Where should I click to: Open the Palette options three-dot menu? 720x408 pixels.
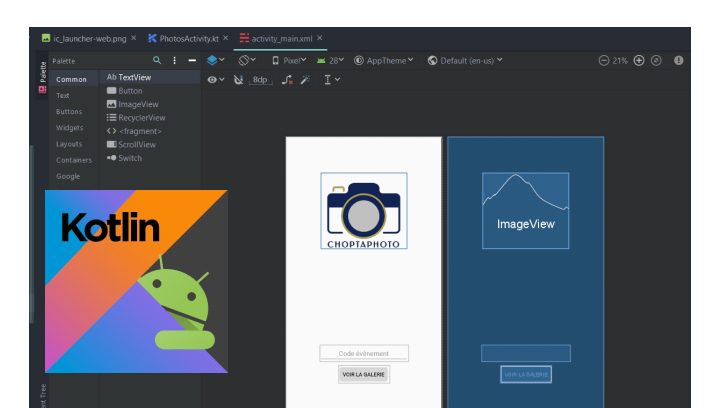(174, 60)
